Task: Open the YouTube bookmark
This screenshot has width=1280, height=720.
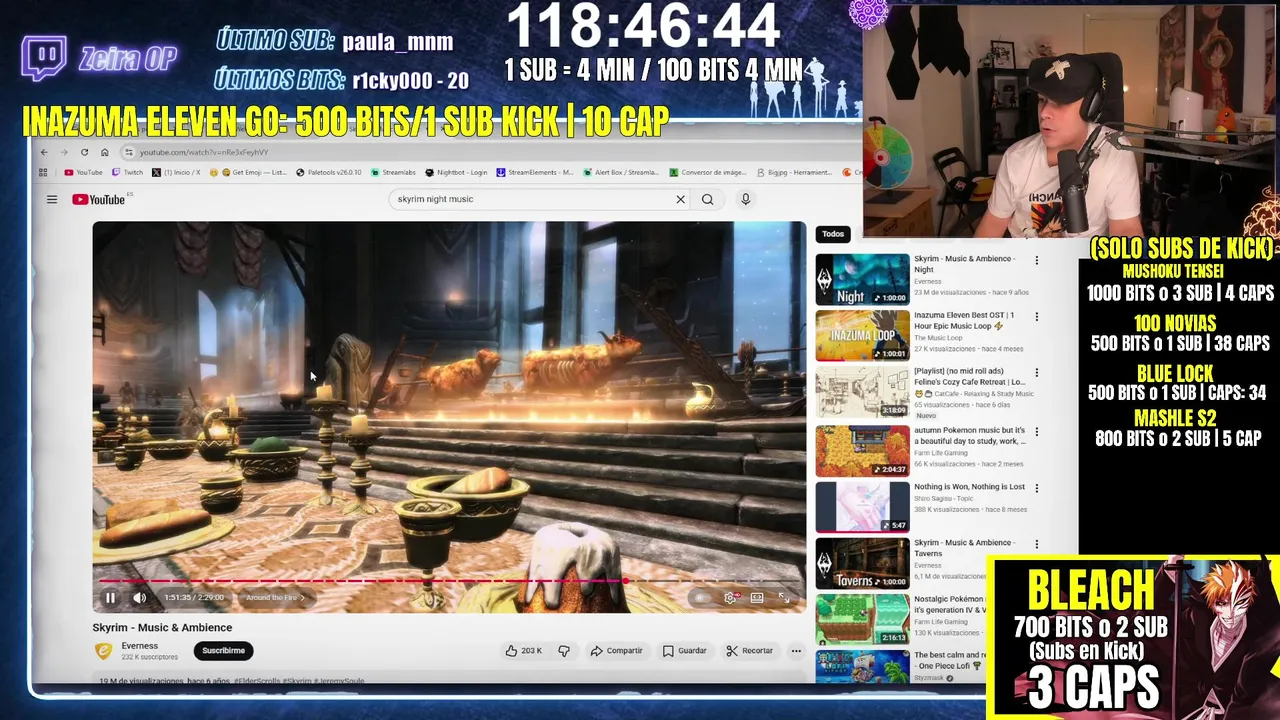Action: (x=83, y=172)
